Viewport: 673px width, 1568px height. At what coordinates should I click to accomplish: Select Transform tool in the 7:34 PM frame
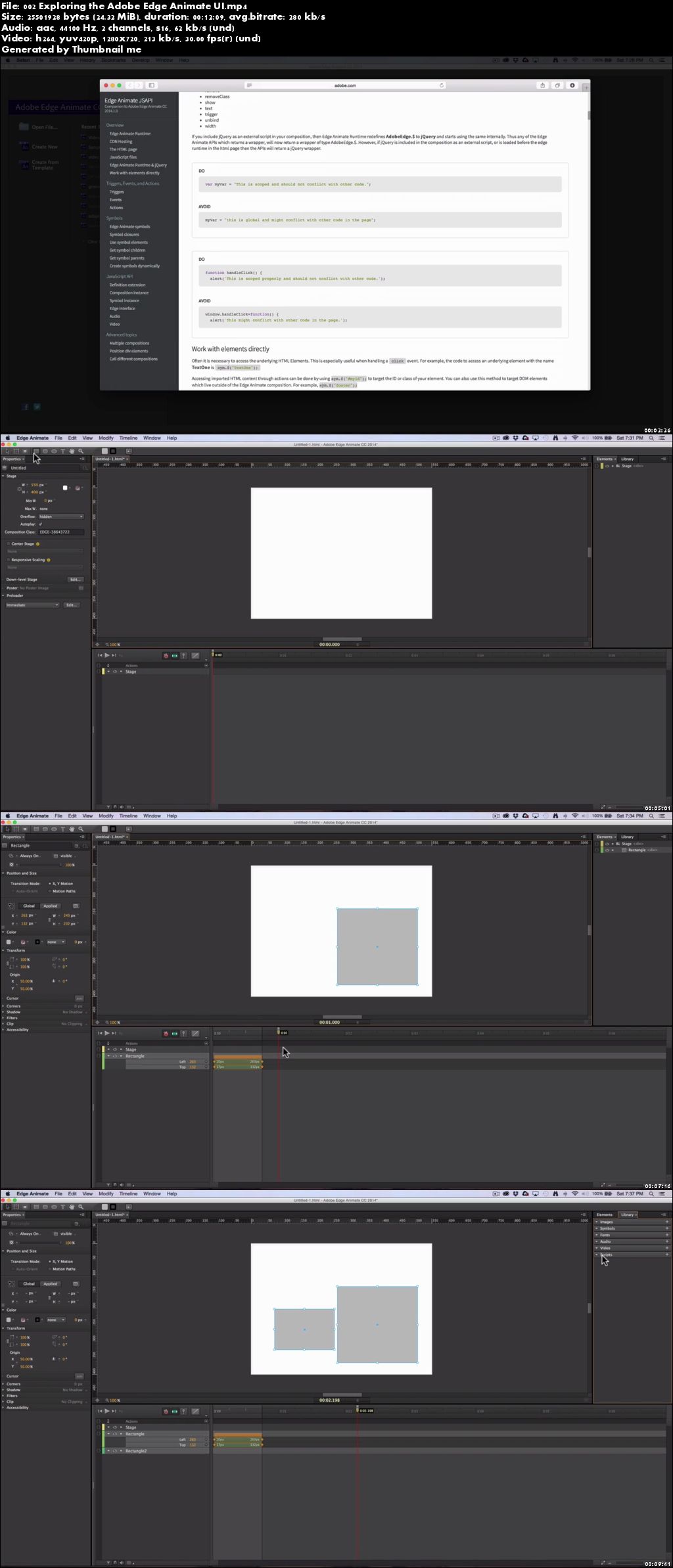(16, 829)
